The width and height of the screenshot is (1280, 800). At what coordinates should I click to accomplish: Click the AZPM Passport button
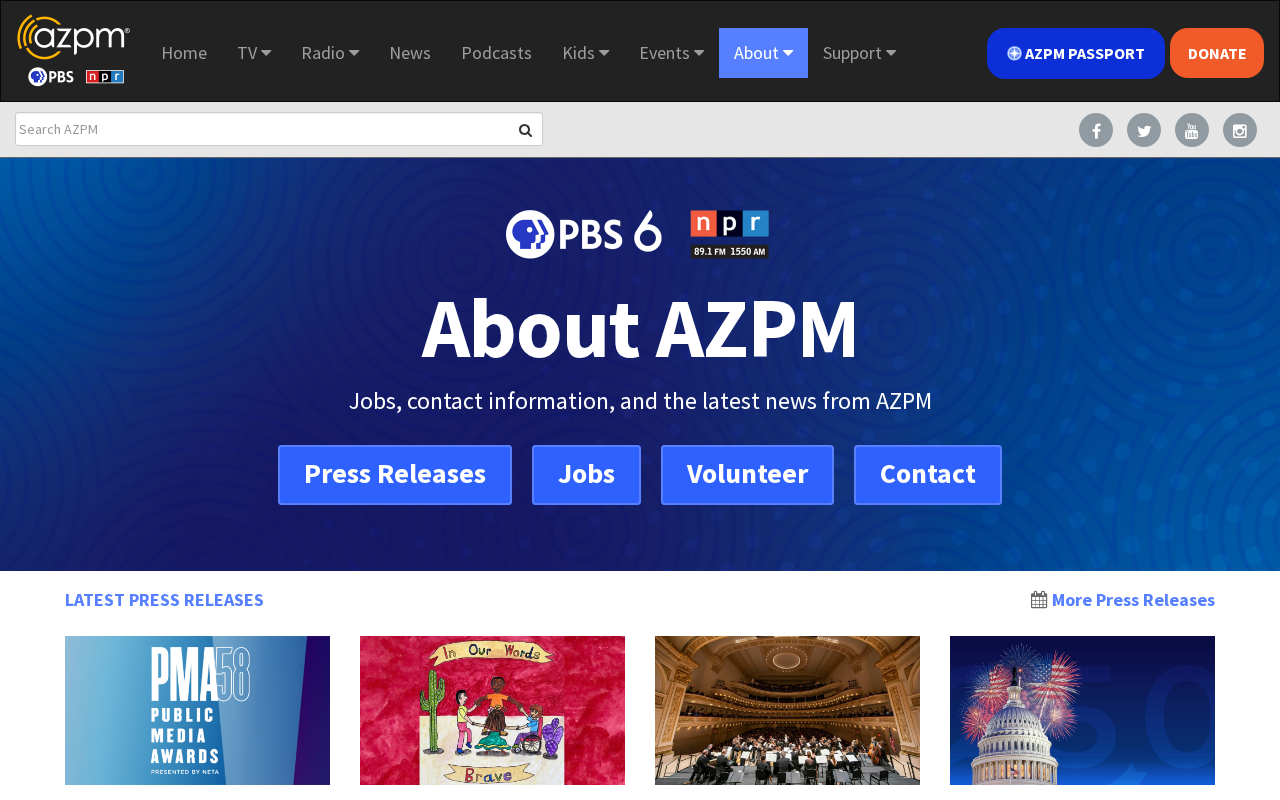(1076, 53)
